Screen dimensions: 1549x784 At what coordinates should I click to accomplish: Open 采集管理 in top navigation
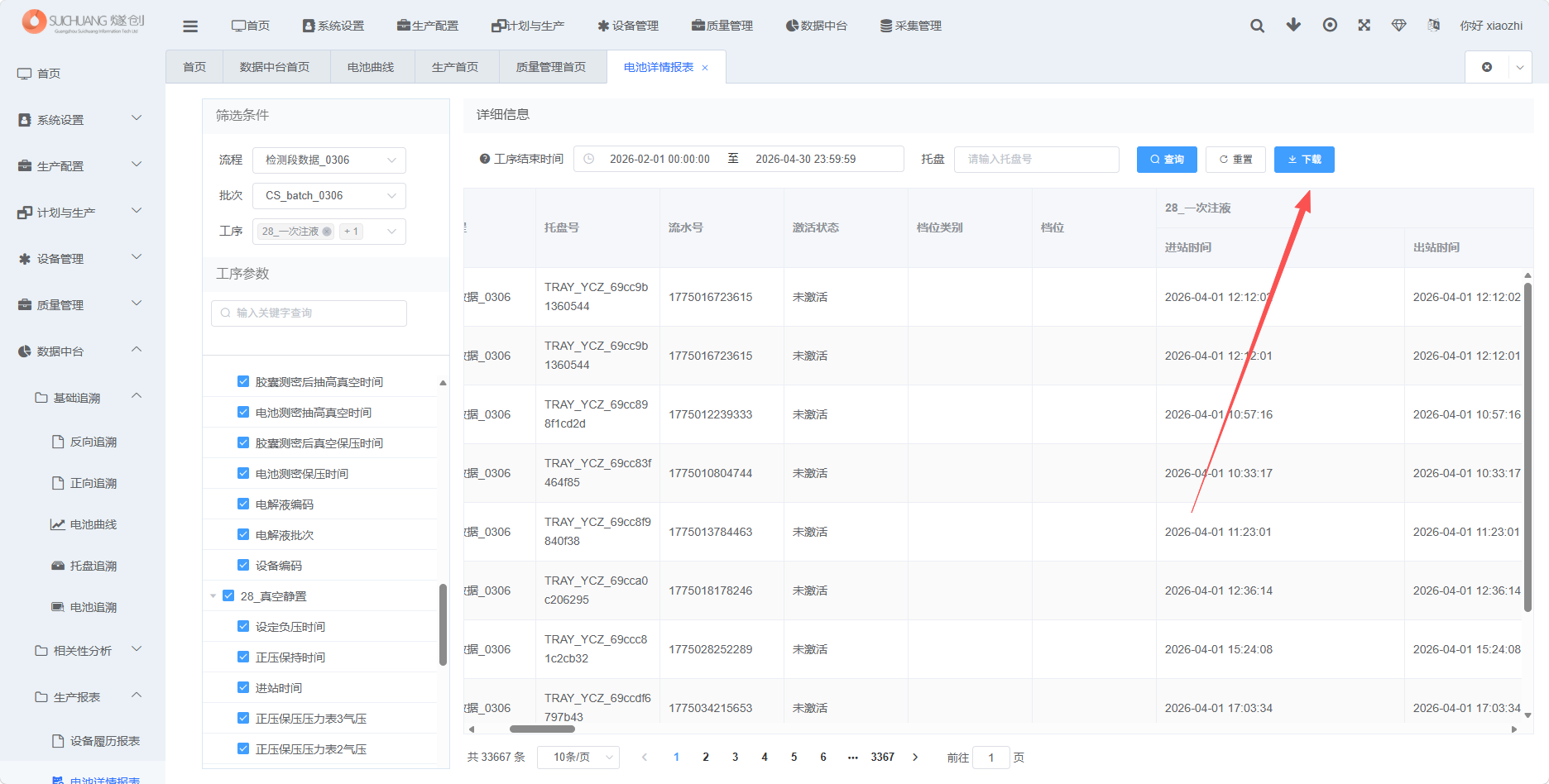[x=911, y=26]
